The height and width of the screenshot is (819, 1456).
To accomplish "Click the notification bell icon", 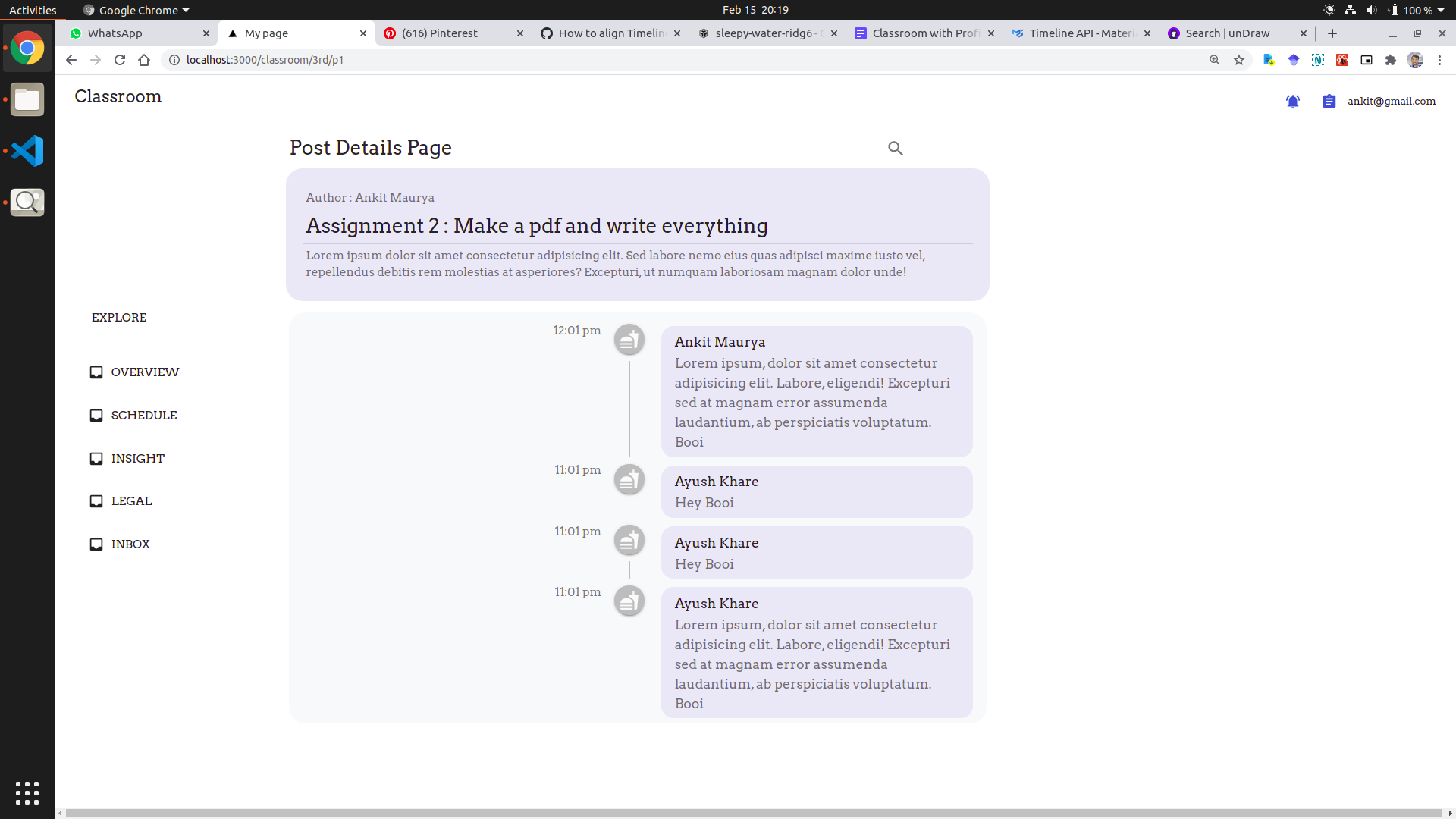I will click(x=1293, y=101).
